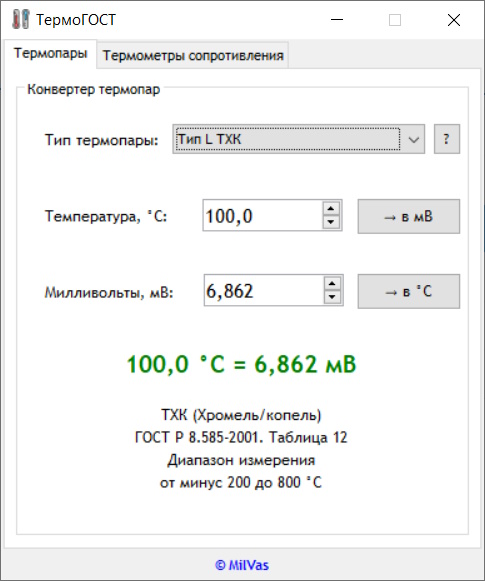Click the ТермоГОСТ thermometer app icon
The height and width of the screenshot is (581, 485).
pos(20,19)
